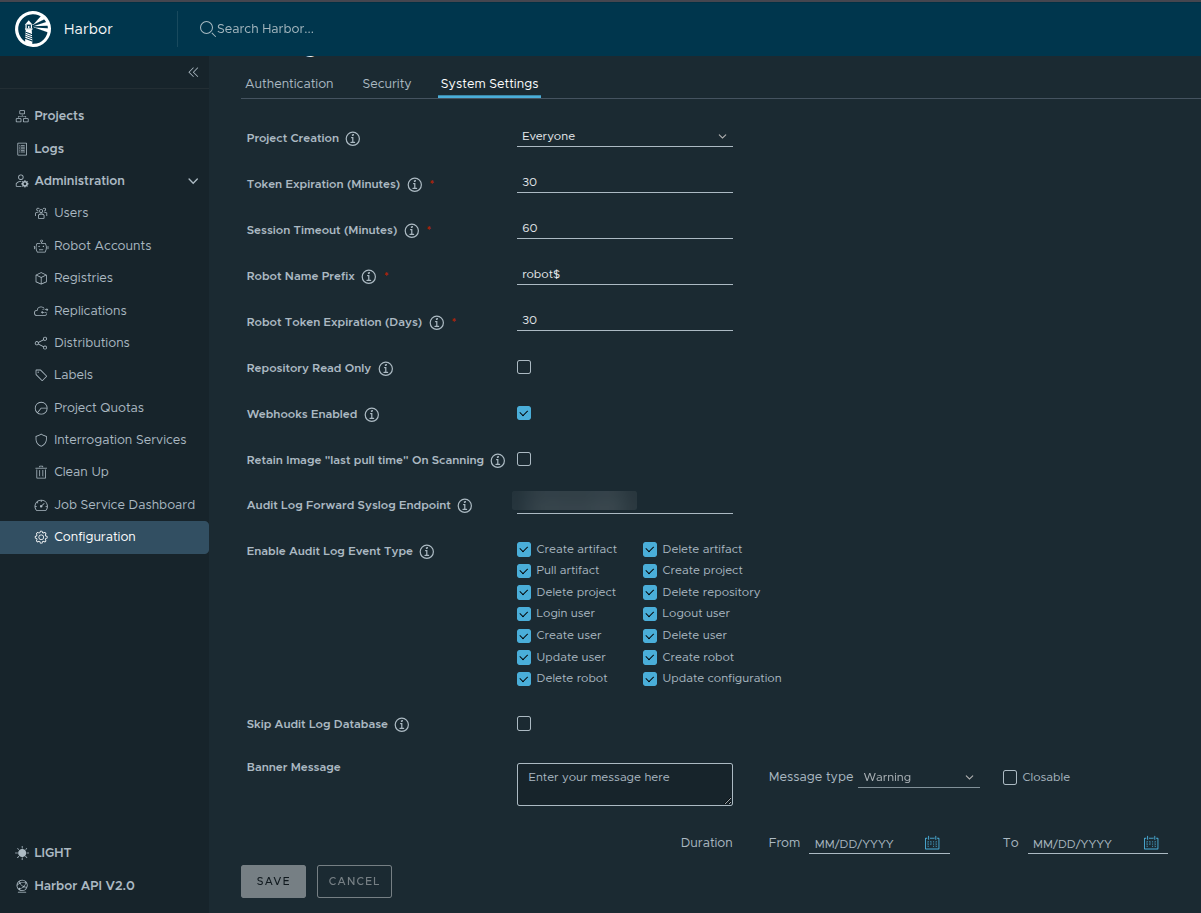Click info icon next to Skip Audit Log Database
This screenshot has width=1201, height=913.
pyautogui.click(x=401, y=725)
